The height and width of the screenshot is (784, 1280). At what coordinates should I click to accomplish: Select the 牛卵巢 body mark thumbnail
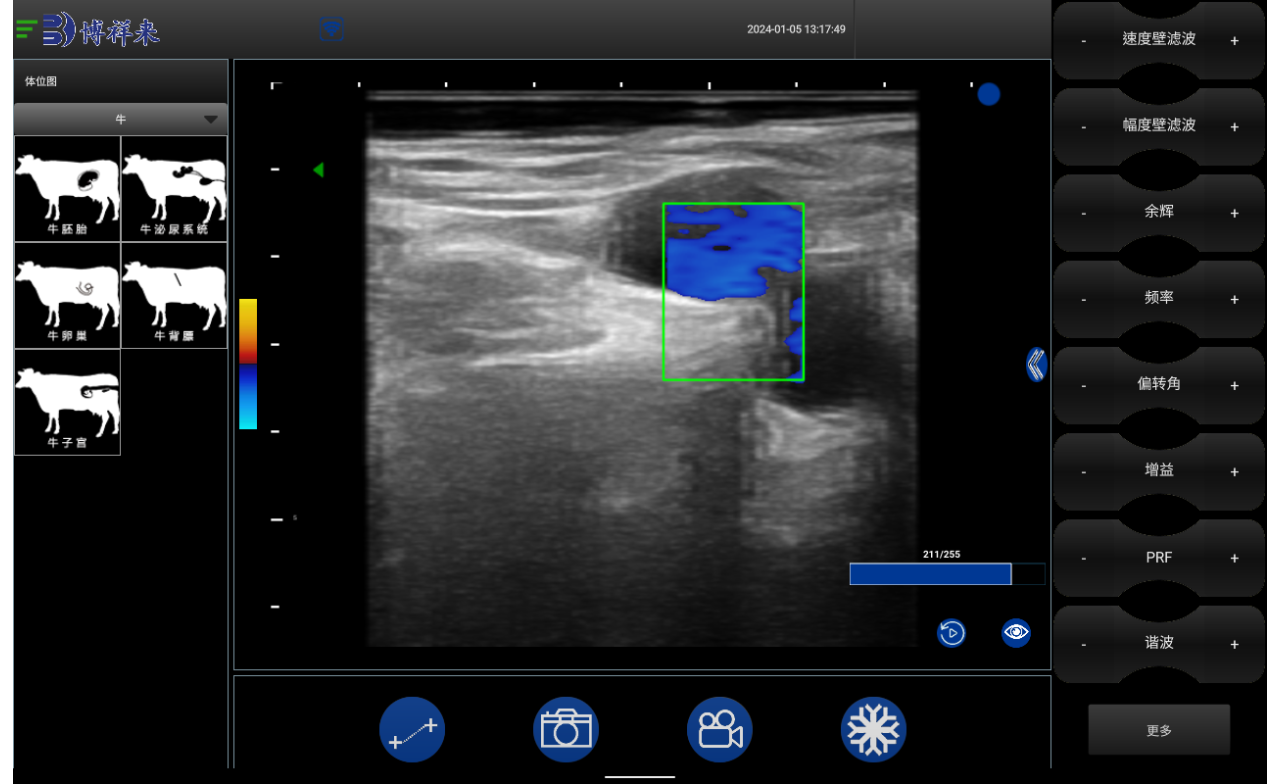click(67, 295)
